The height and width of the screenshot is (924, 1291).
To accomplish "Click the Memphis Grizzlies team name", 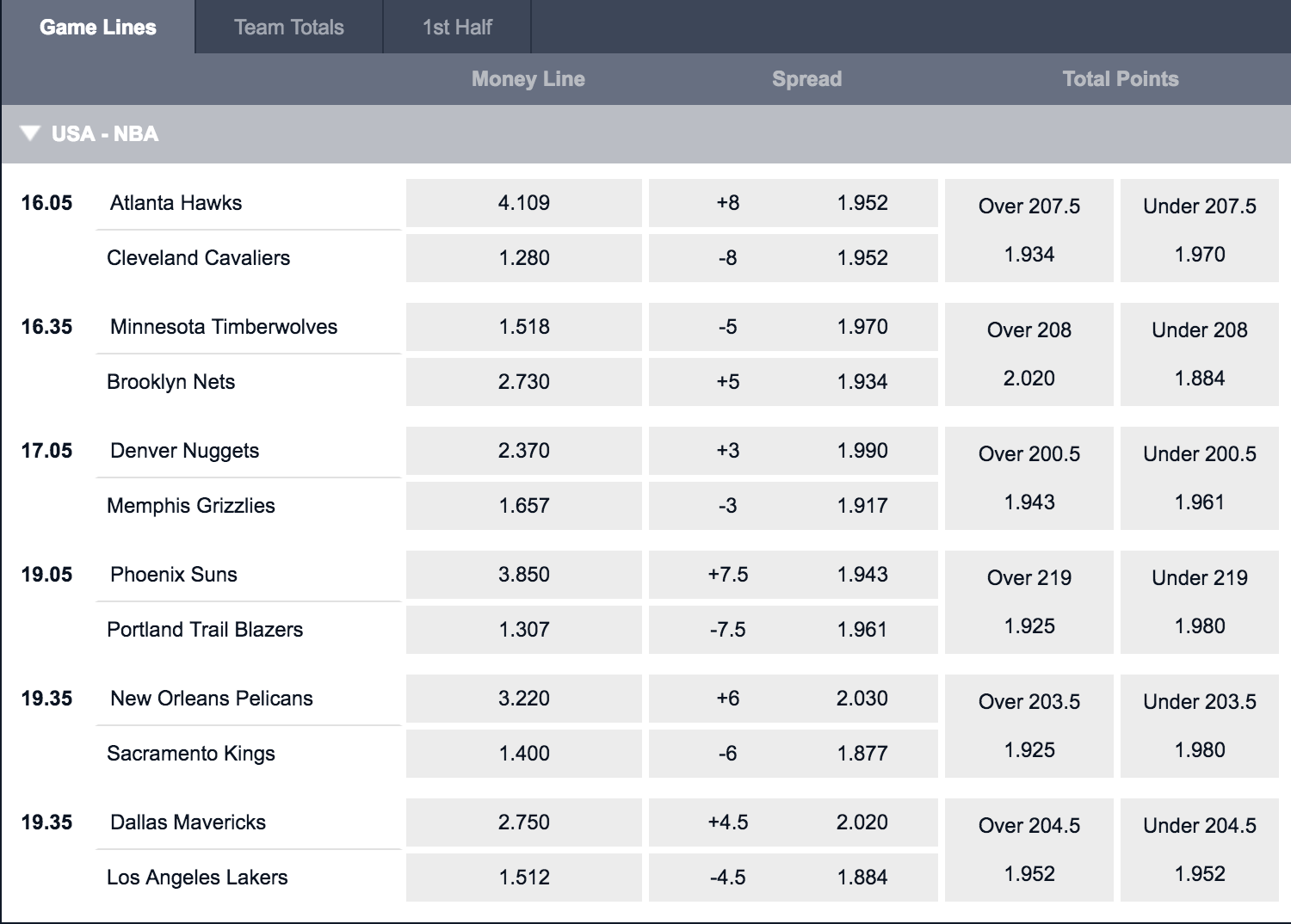I will click(191, 506).
